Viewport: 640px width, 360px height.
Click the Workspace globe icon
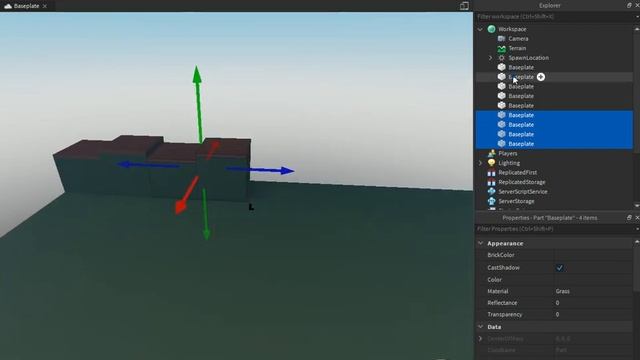(x=491, y=29)
